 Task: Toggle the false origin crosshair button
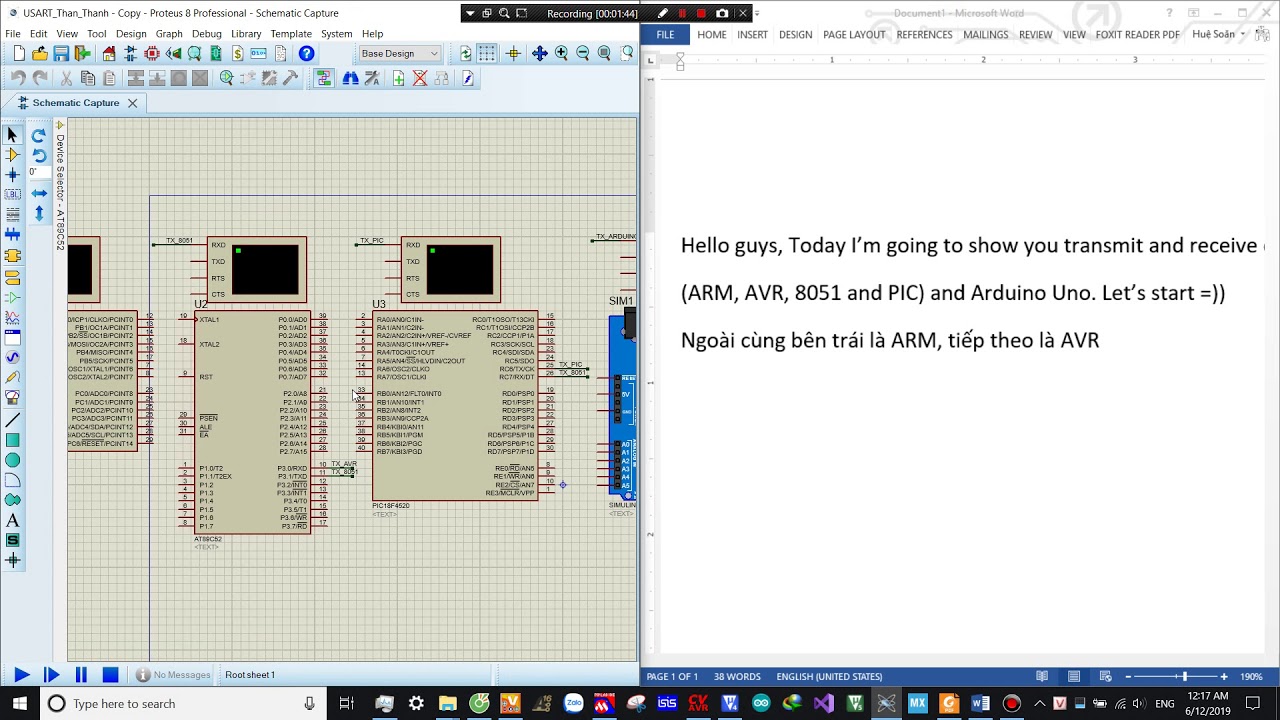[513, 54]
